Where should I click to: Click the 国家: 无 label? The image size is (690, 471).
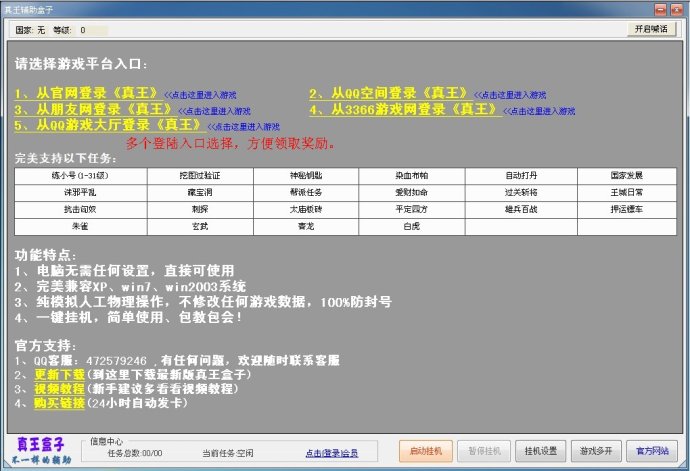30,30
